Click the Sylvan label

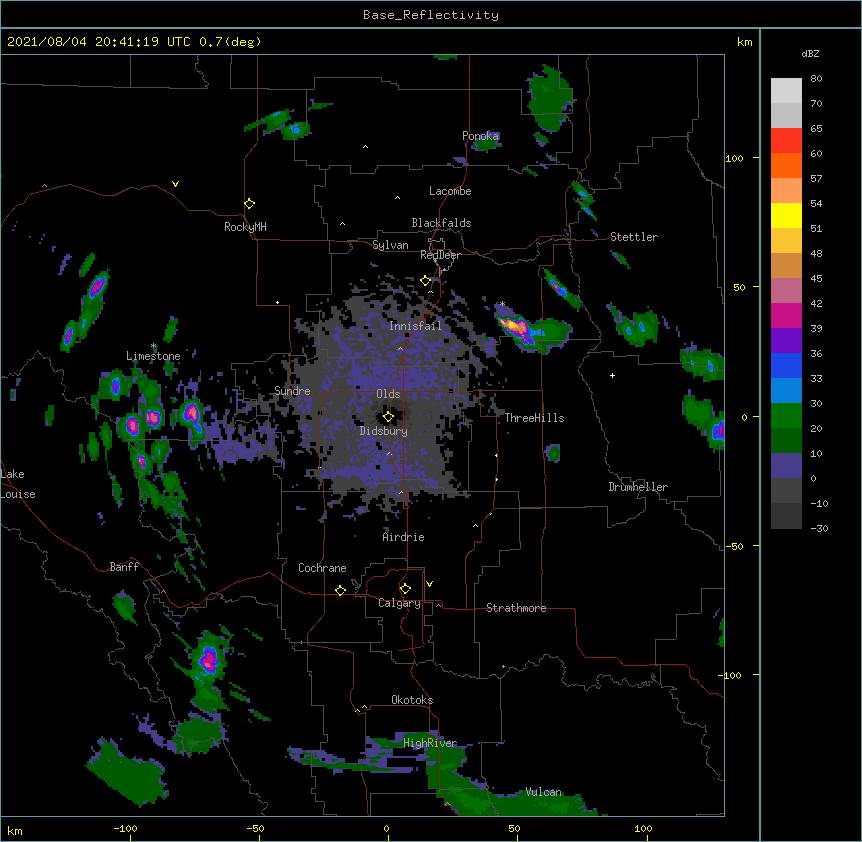pyautogui.click(x=390, y=245)
